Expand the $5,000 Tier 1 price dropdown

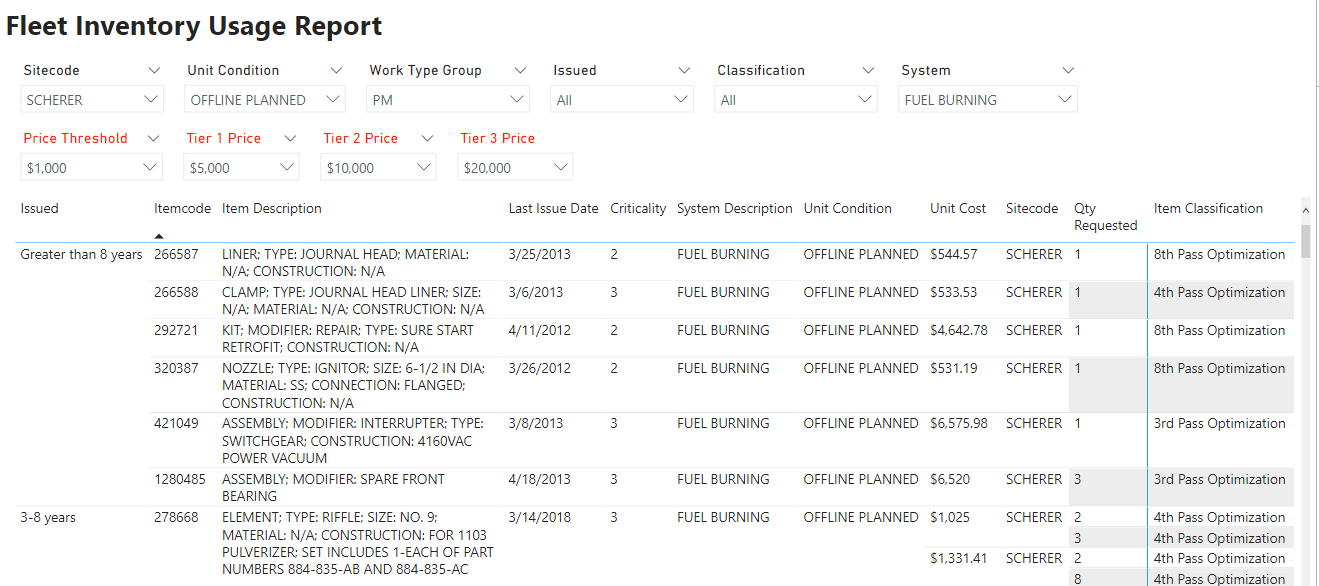click(x=241, y=167)
